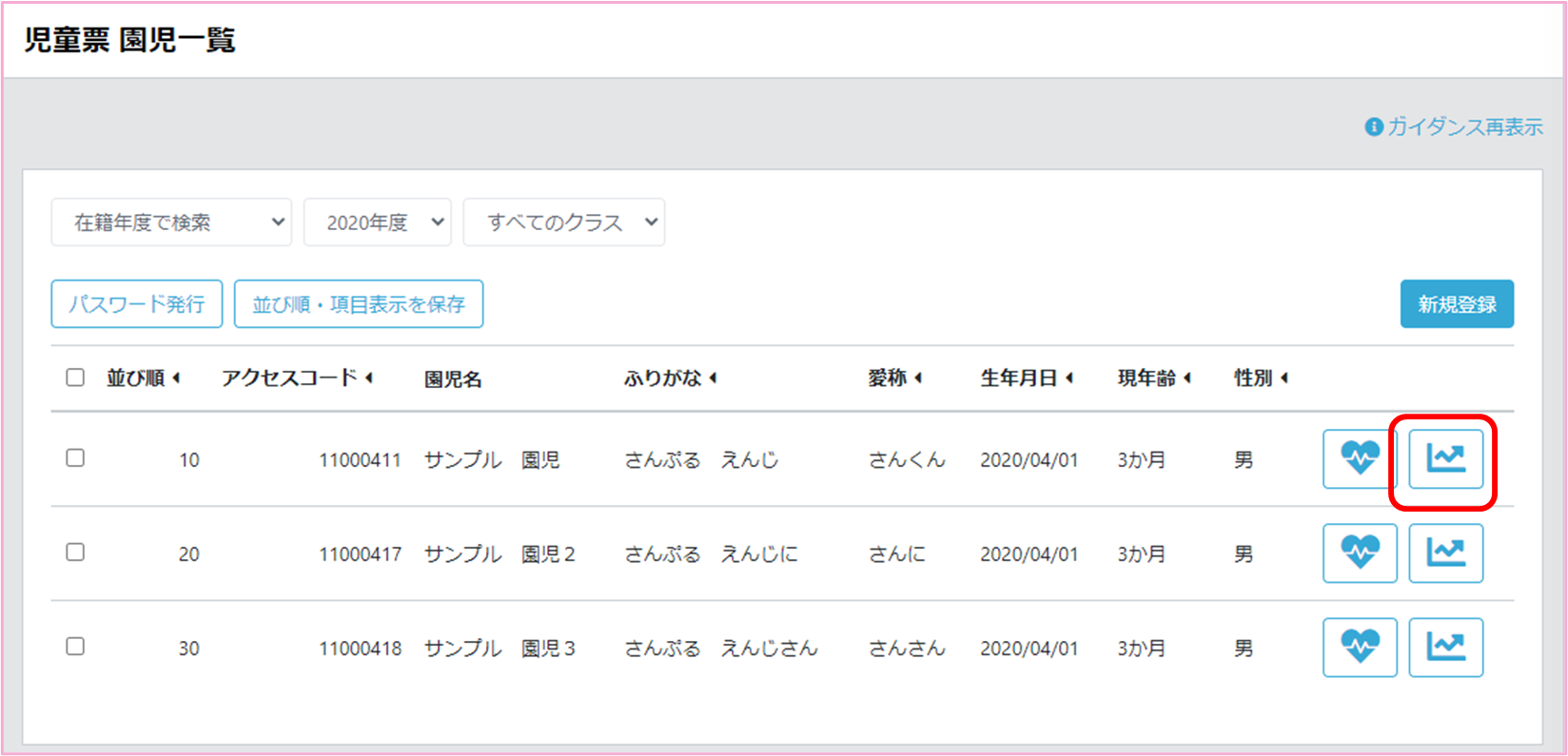
Task: Check the box for row 11000417
Action: [75, 552]
